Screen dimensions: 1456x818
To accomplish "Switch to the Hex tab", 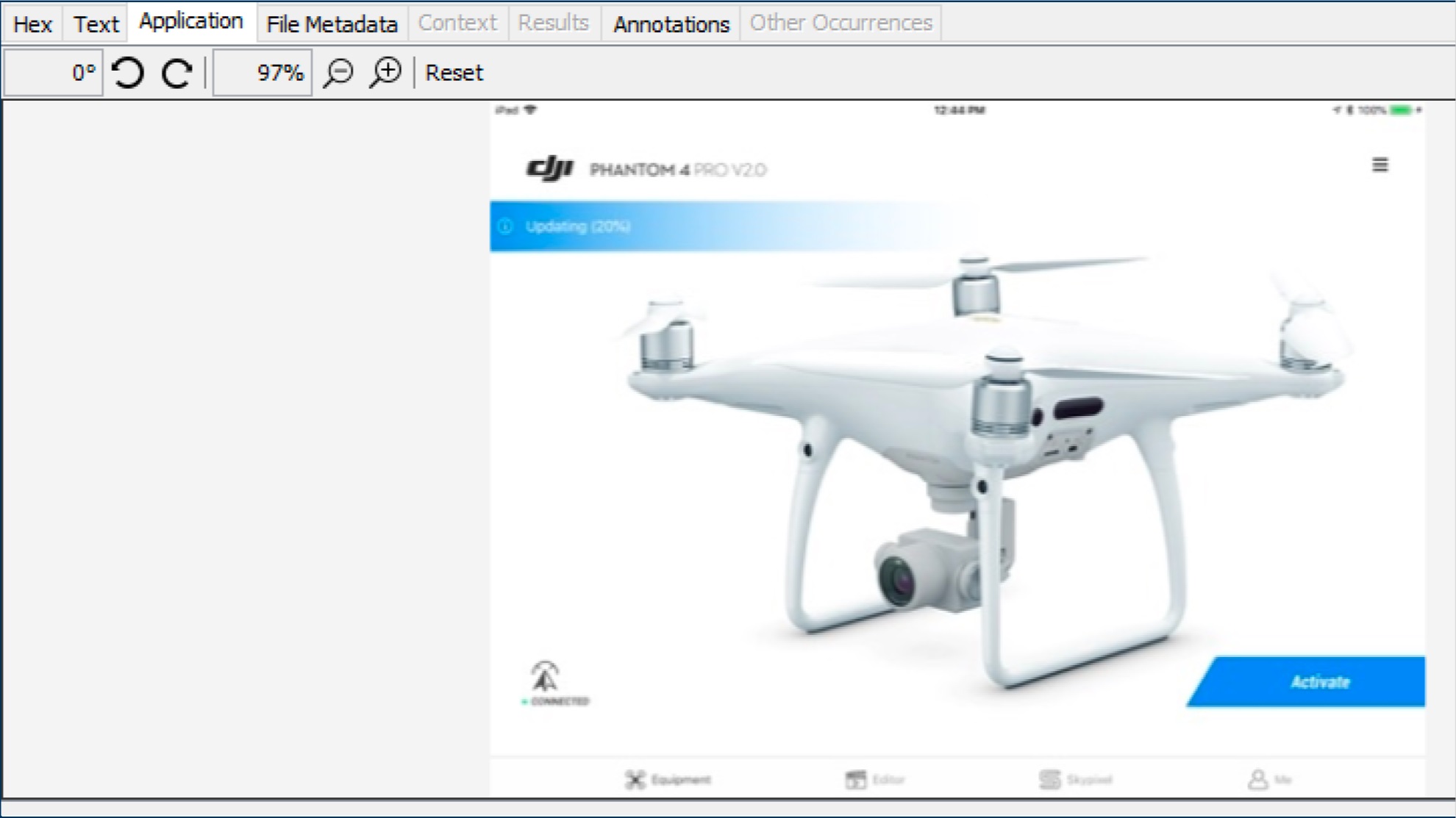I will [32, 24].
